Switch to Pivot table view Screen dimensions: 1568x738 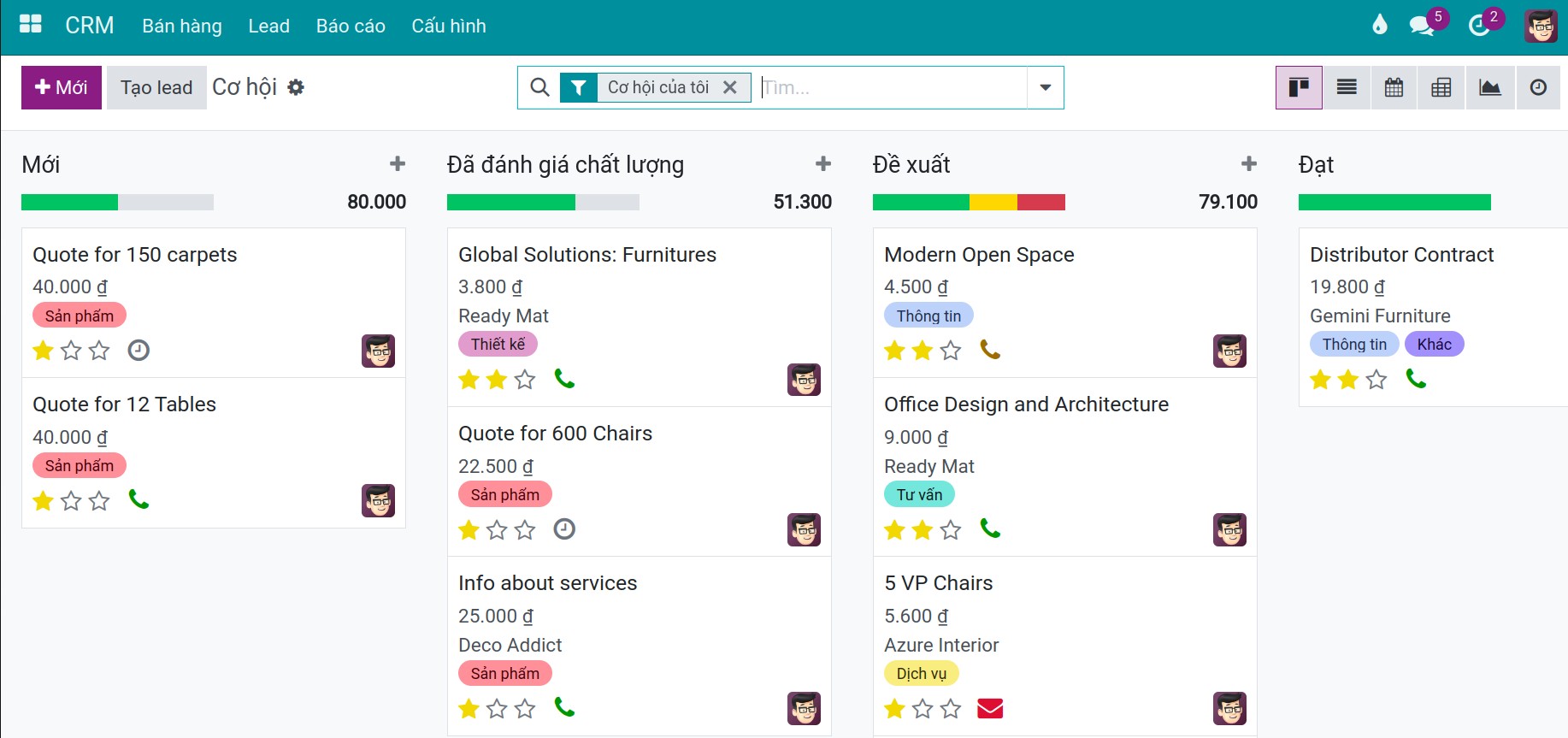coord(1441,87)
